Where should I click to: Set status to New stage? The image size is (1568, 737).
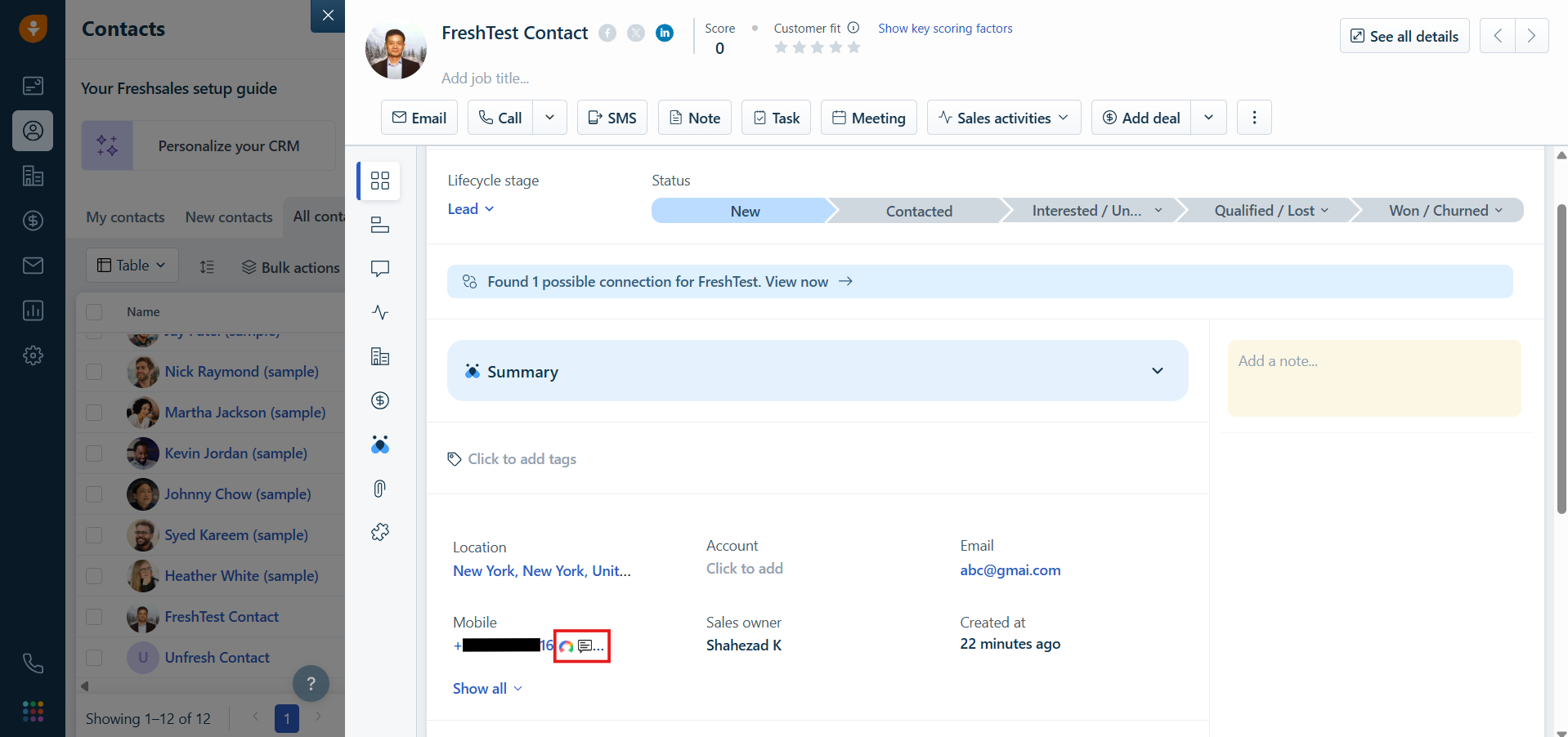(745, 211)
